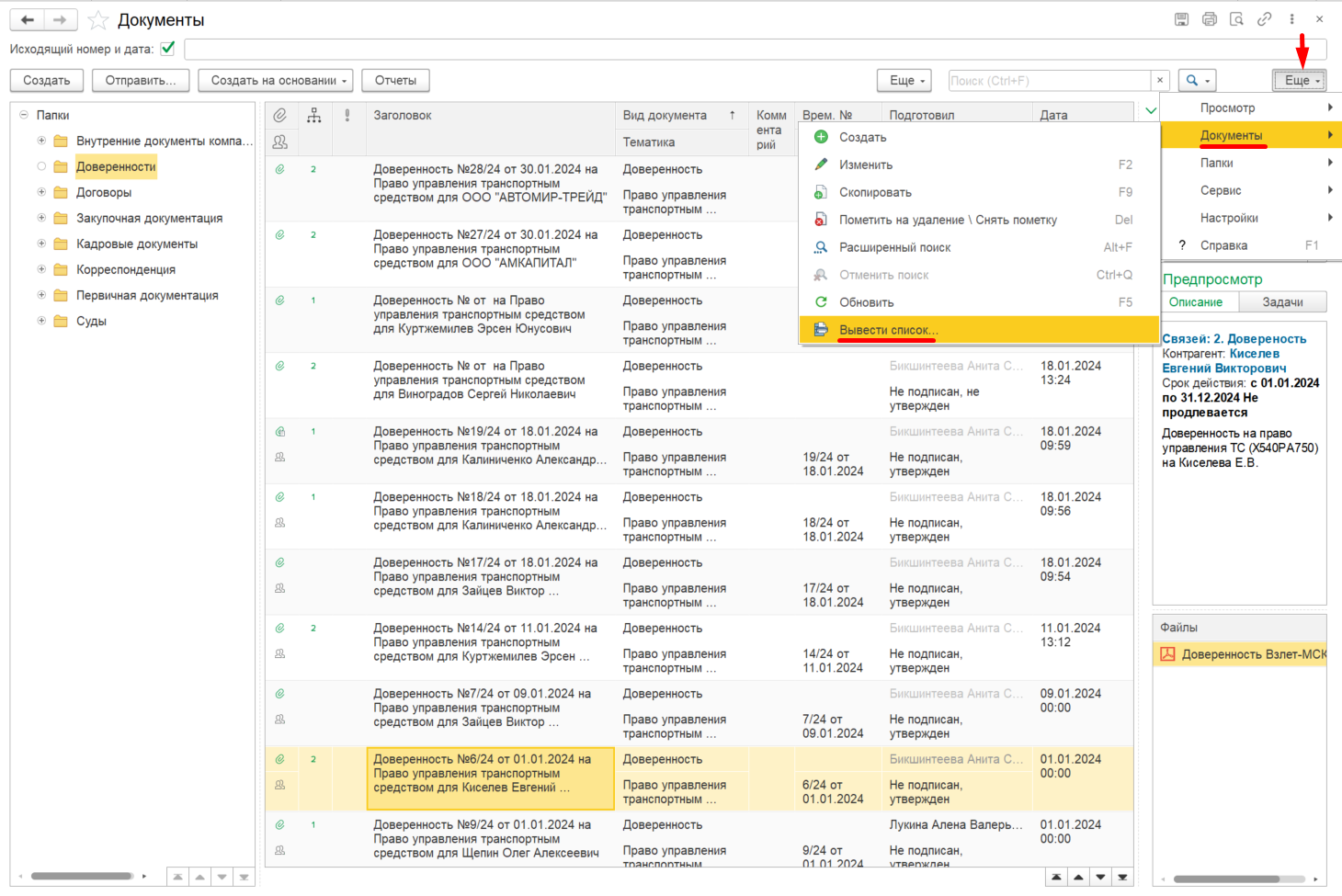Choose Вывести список in the menu
This screenshot has width=1342, height=896.
[x=980, y=330]
